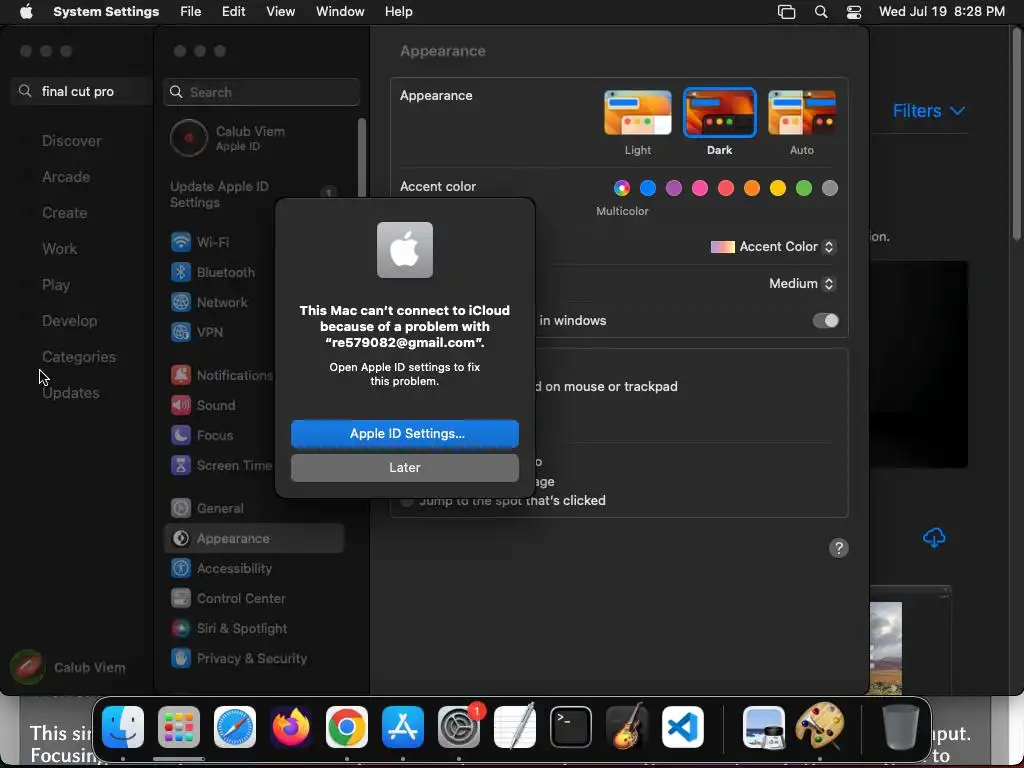Choose the pink accent color
This screenshot has height=768, width=1024.
[700, 189]
